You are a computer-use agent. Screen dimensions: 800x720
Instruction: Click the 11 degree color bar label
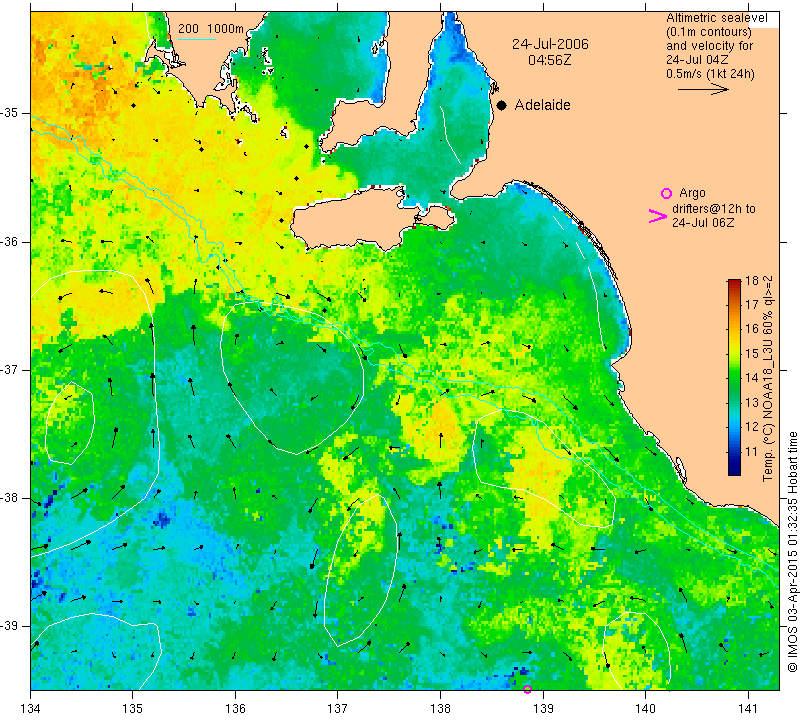(752, 452)
